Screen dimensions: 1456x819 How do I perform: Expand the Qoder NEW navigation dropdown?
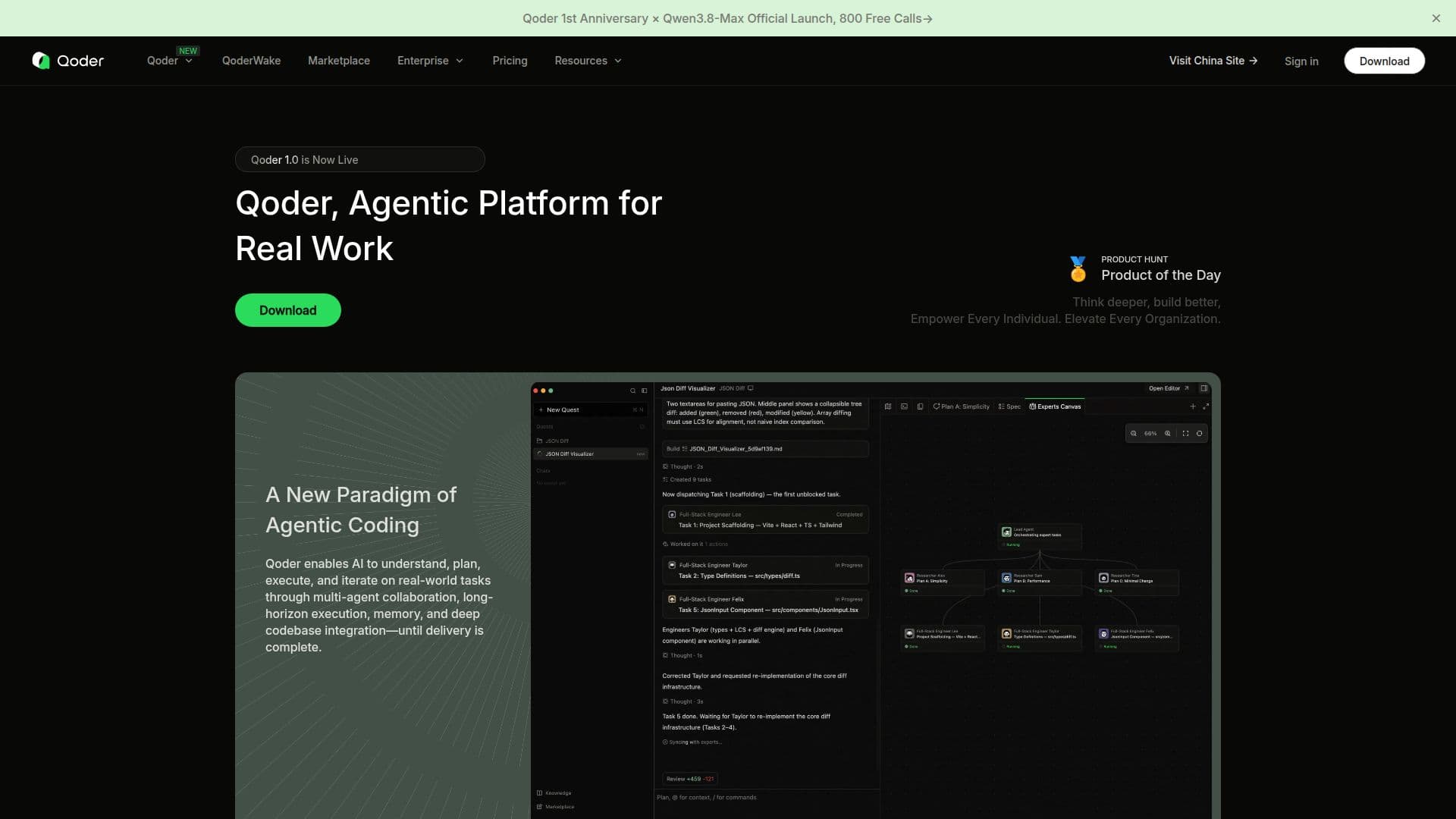(170, 61)
